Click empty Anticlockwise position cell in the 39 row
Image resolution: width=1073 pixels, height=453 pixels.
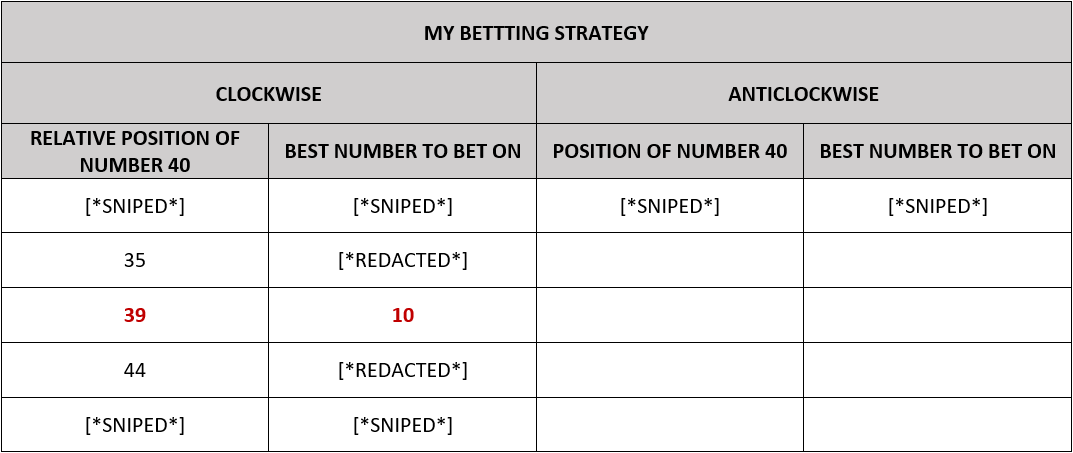tap(669, 315)
